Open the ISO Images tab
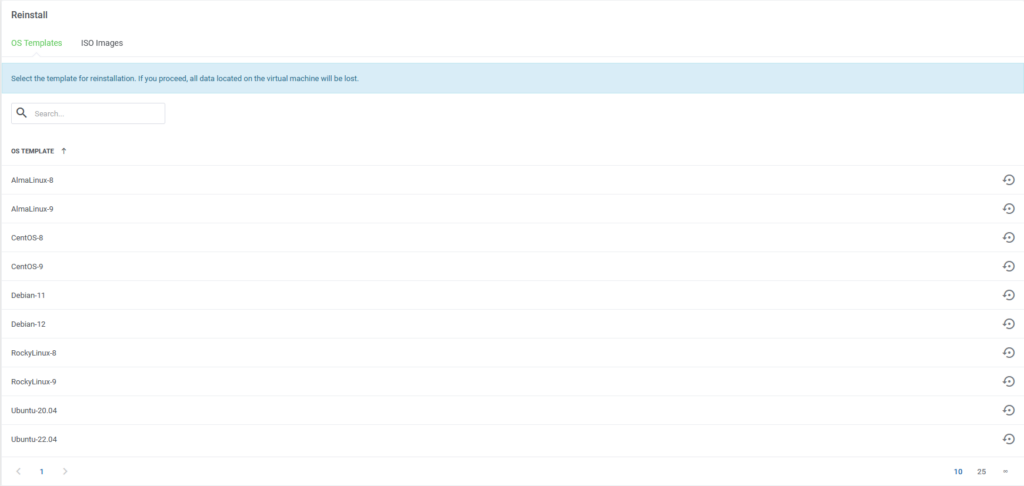This screenshot has width=1024, height=486. [102, 43]
